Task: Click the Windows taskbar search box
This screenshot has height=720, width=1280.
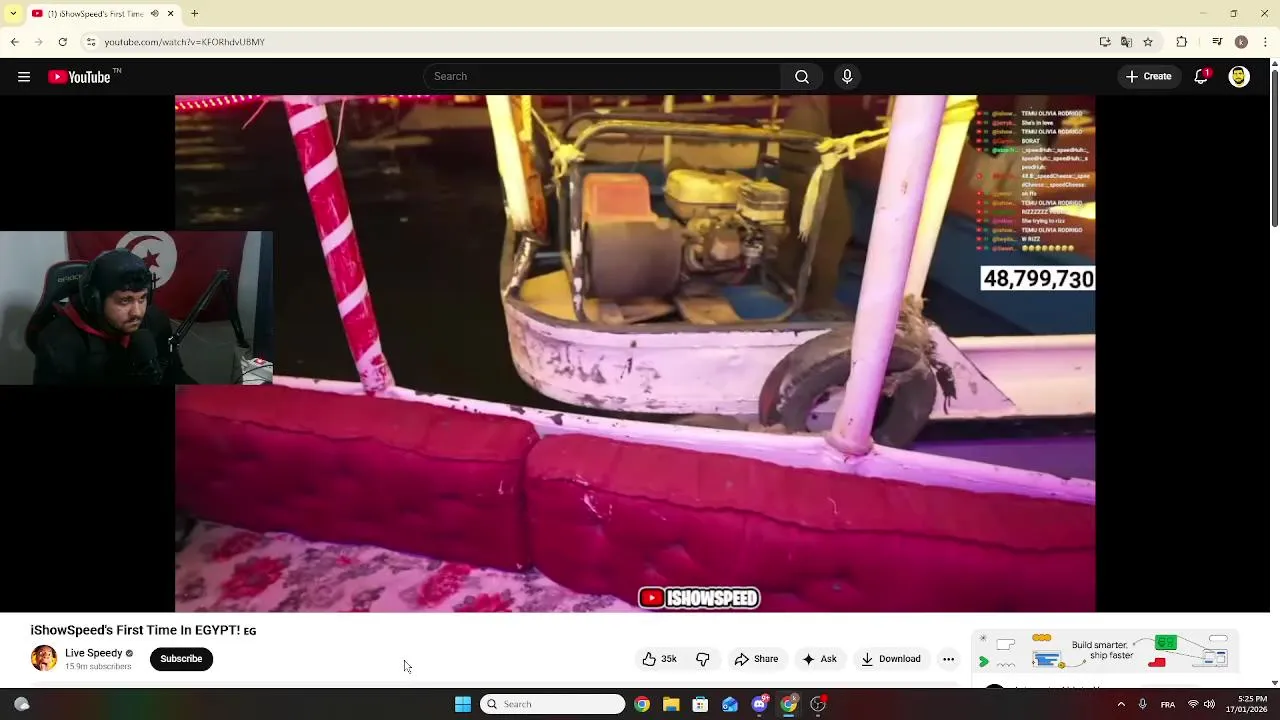Action: pyautogui.click(x=553, y=704)
